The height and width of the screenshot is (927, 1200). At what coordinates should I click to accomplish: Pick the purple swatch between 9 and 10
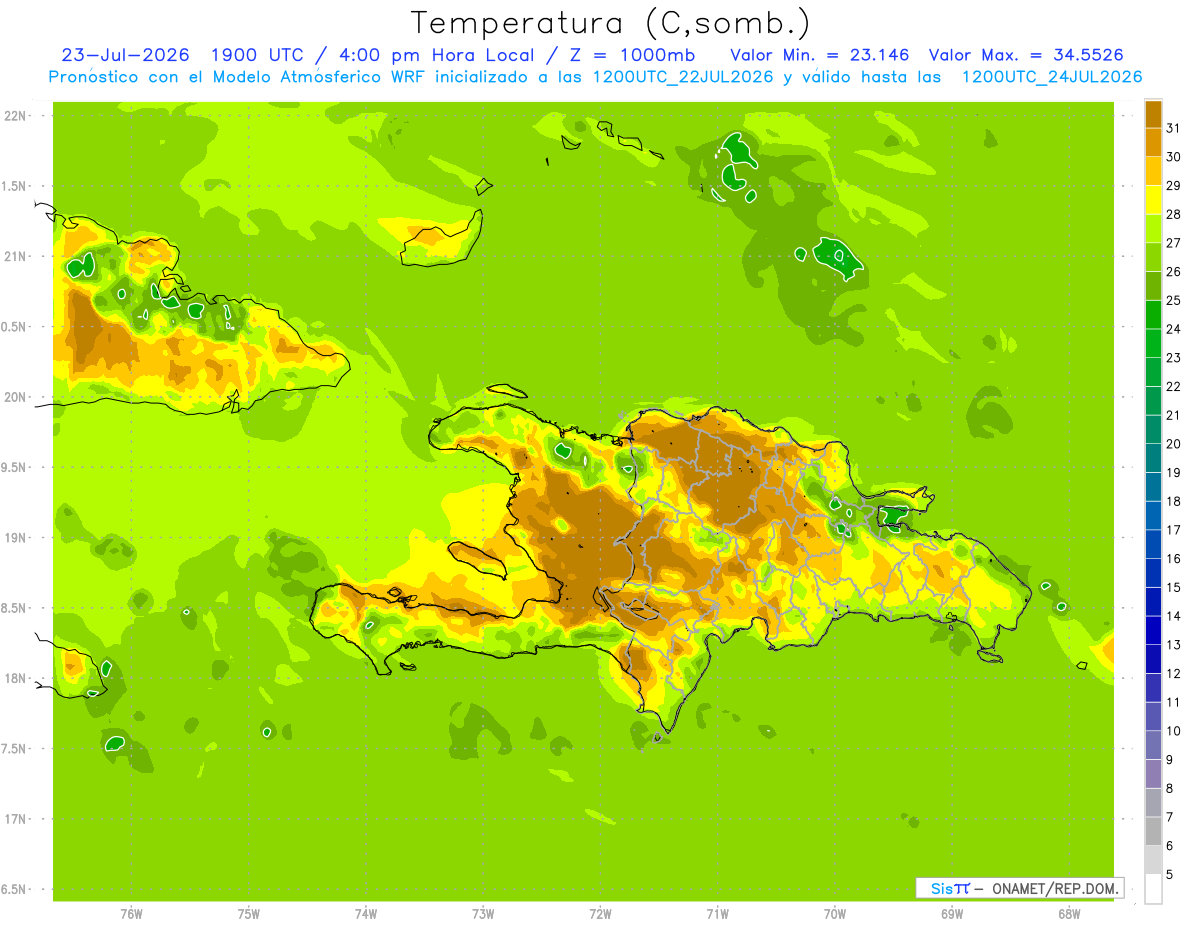pyautogui.click(x=1153, y=745)
